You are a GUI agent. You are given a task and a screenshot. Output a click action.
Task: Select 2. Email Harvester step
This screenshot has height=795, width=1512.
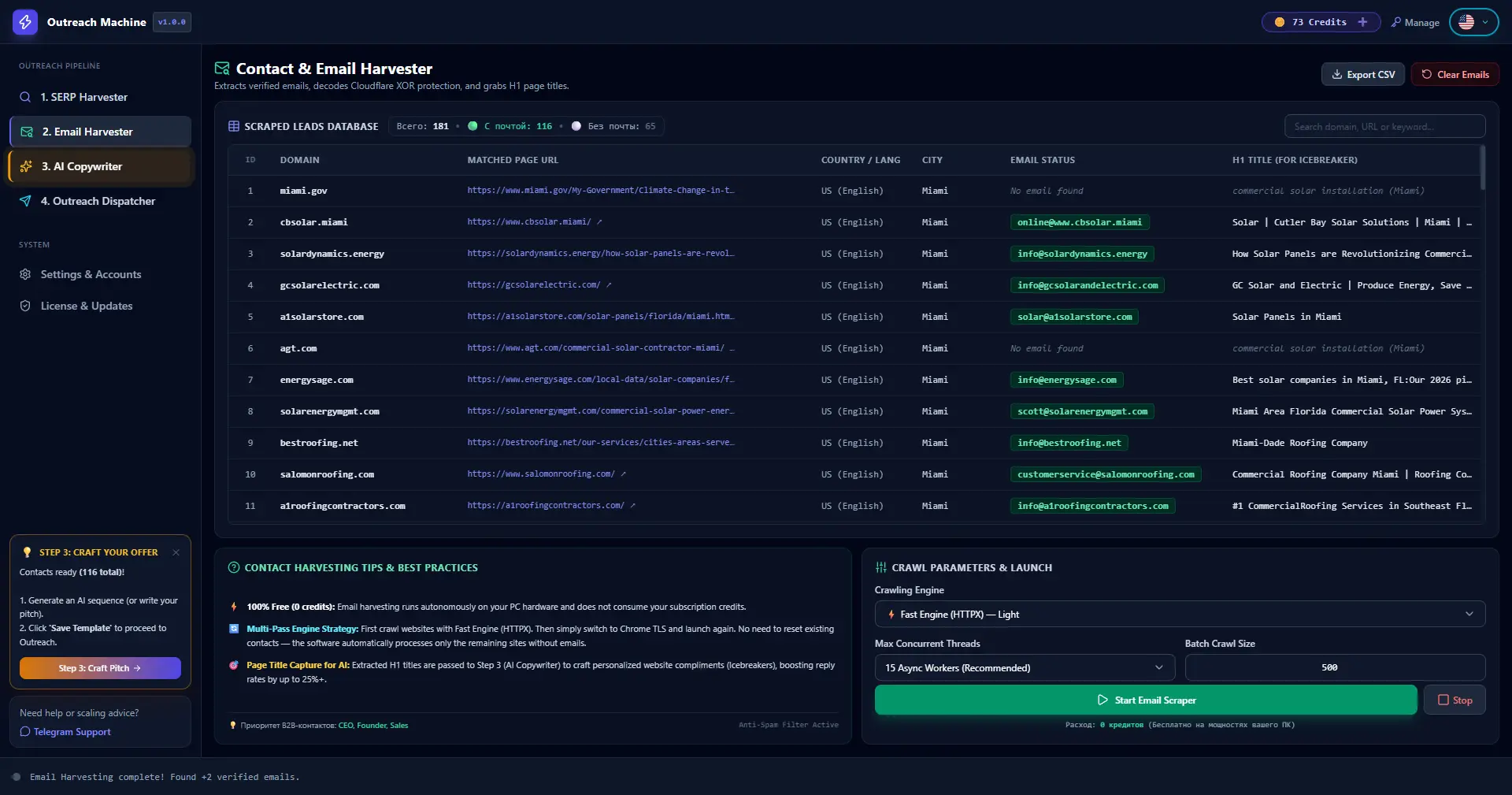point(100,132)
